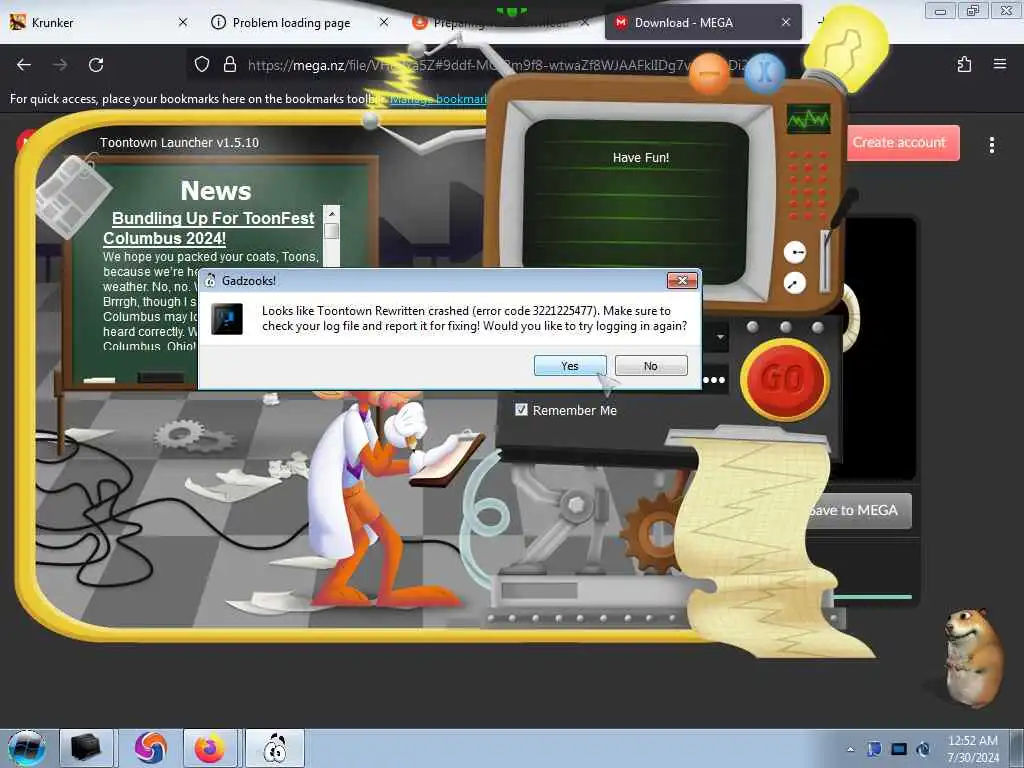Screen dimensions: 1024x768
Task: Click Save to MEGA button
Action: (x=858, y=510)
